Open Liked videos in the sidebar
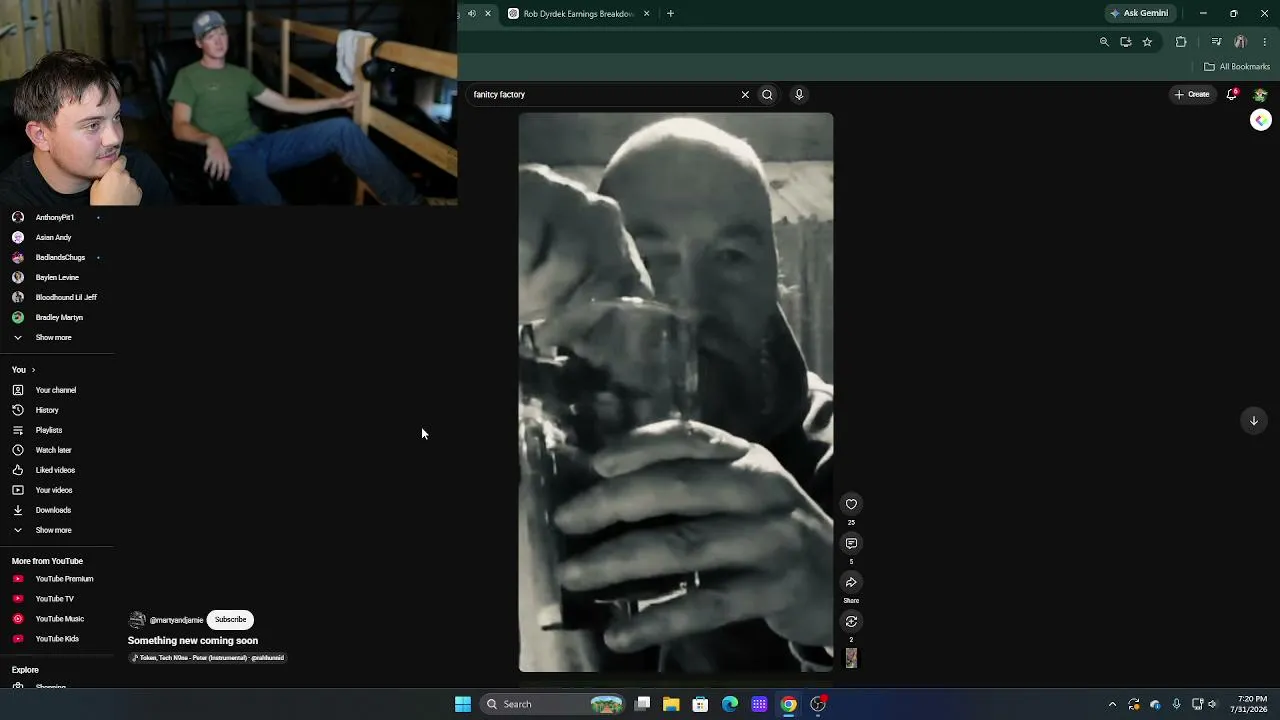This screenshot has width=1280, height=720. [x=57, y=470]
